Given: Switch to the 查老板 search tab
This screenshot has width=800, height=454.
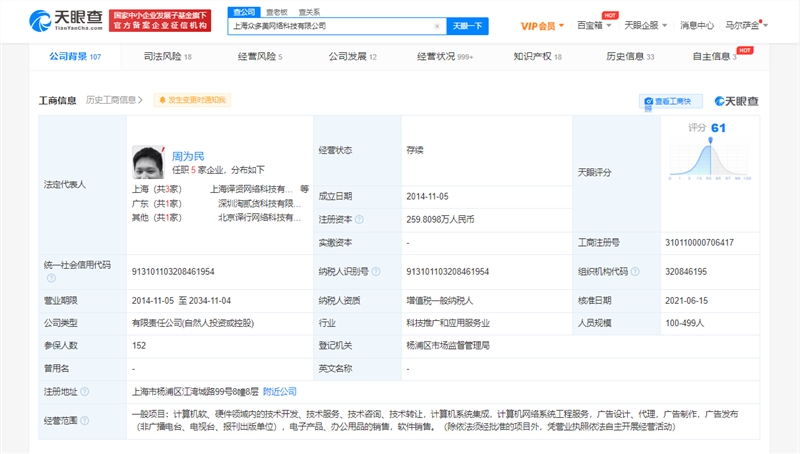Looking at the screenshot, I should click(x=277, y=12).
